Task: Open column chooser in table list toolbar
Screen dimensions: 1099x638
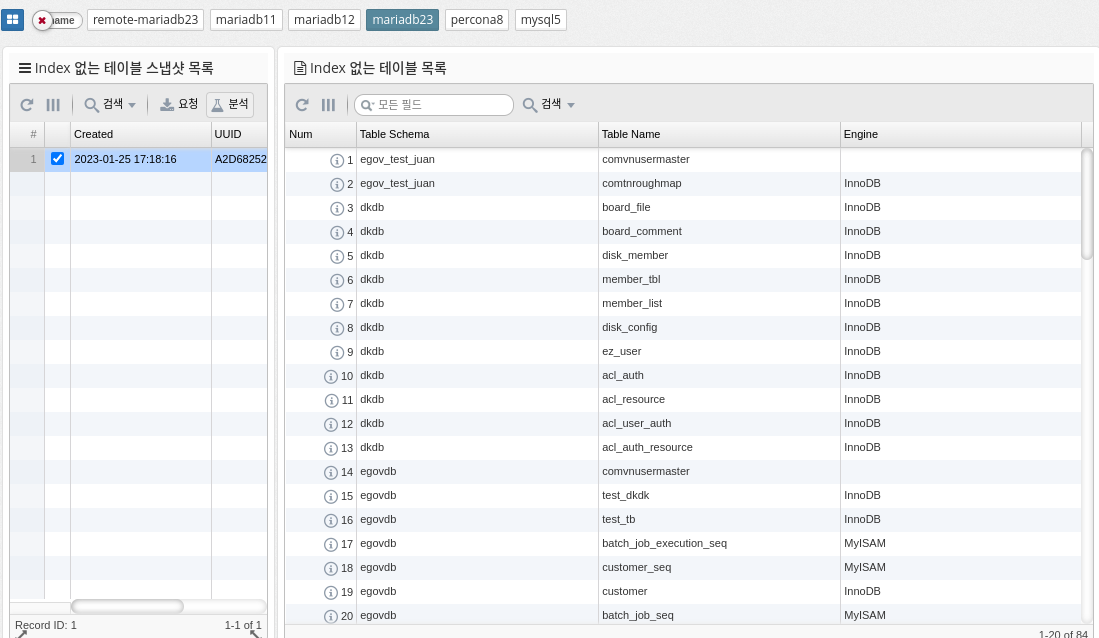Action: click(x=328, y=105)
